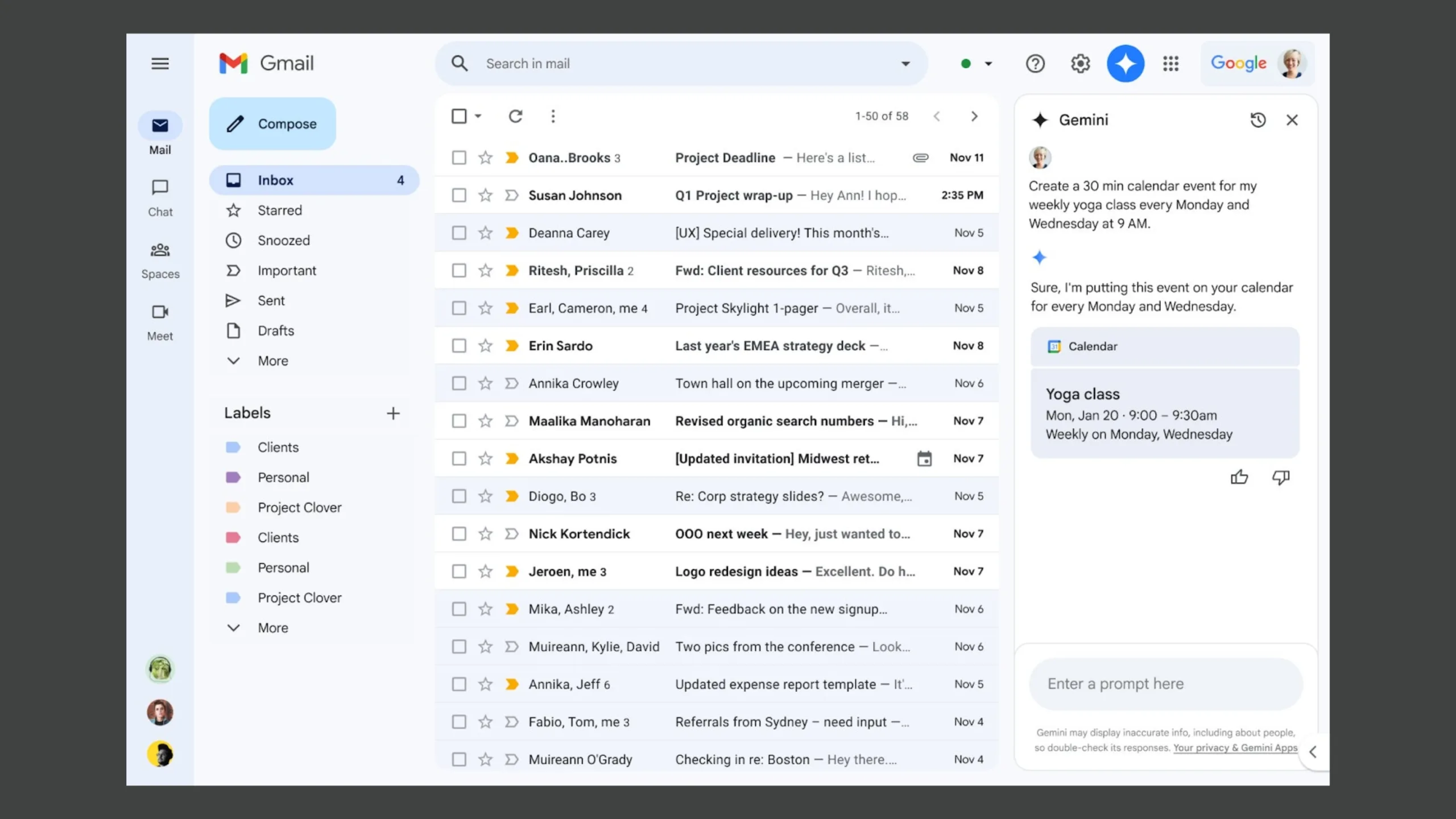Open the account profile picture
Viewport: 1456px width, 819px height.
coord(1292,63)
